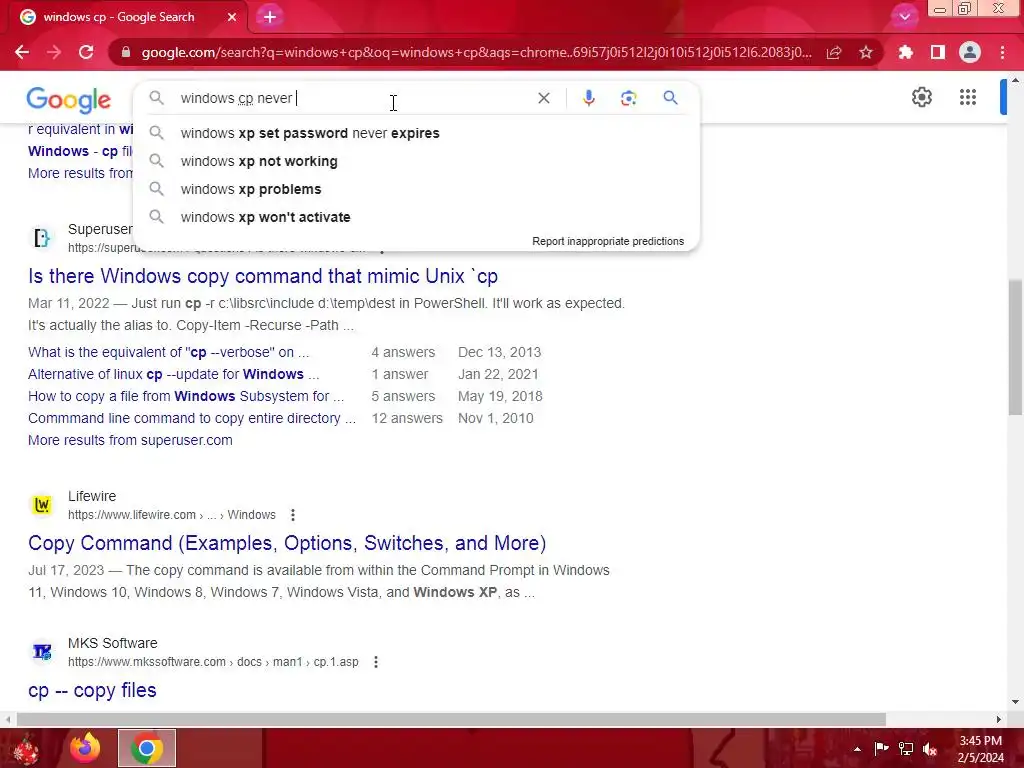
Task: Search by image with Google Lens
Action: click(628, 98)
